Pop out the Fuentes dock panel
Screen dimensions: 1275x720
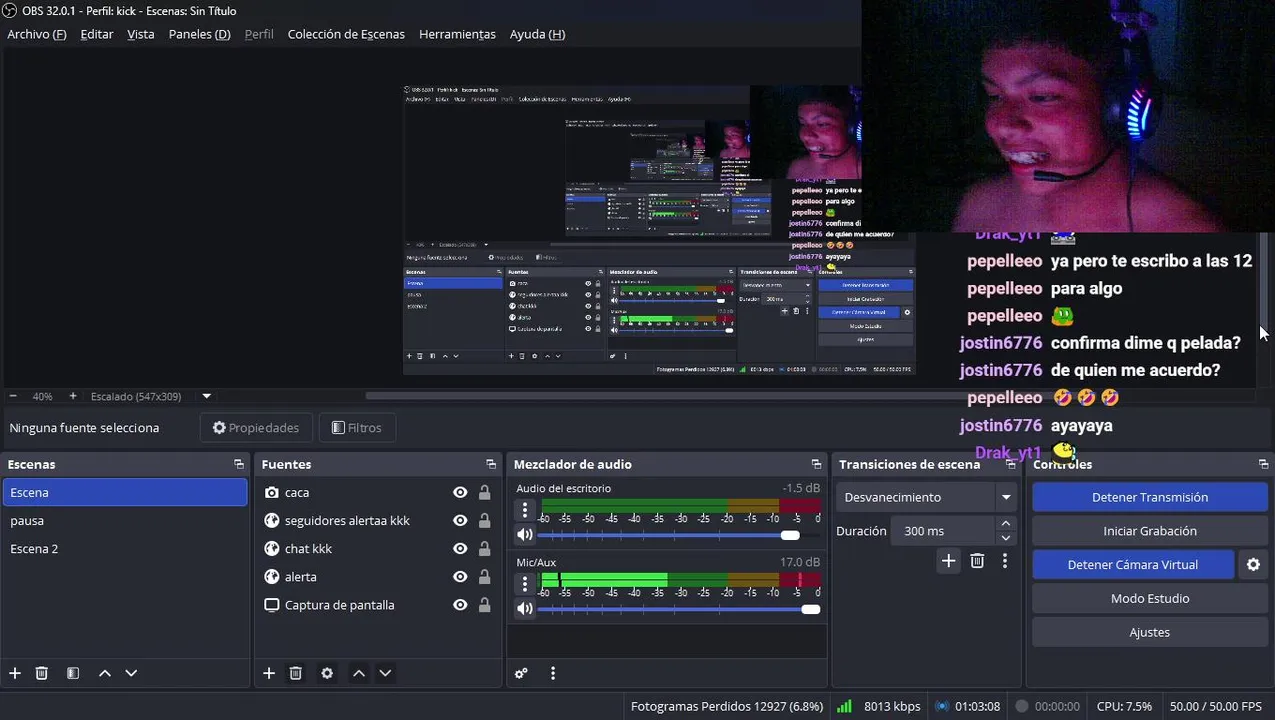click(x=491, y=464)
